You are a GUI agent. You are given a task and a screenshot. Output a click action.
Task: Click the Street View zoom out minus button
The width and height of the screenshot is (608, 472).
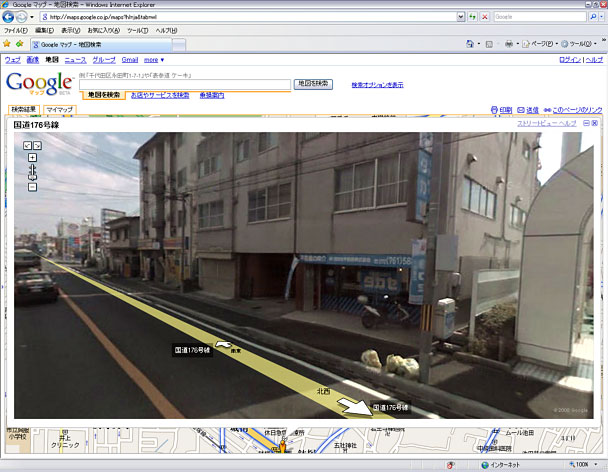pos(33,187)
